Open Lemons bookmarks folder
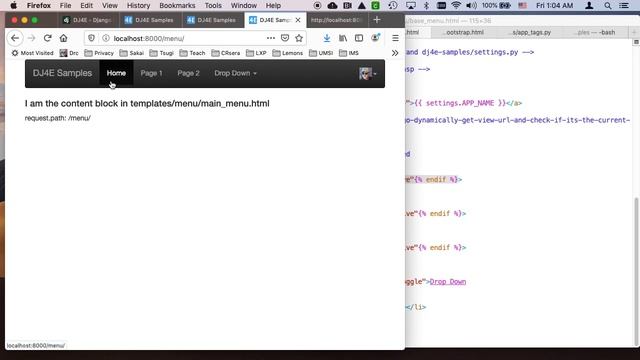Screen dimensions: 640x360 coord(288,53)
